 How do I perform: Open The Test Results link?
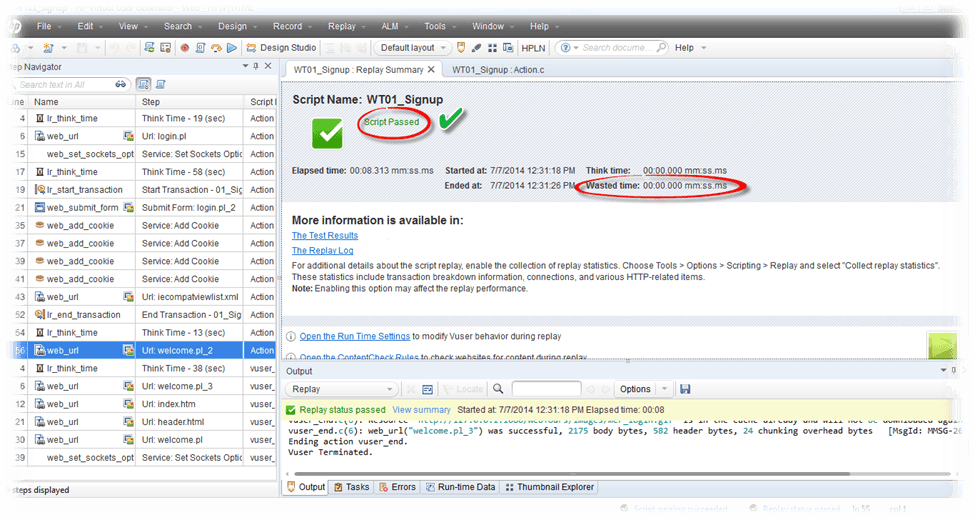tap(324, 236)
